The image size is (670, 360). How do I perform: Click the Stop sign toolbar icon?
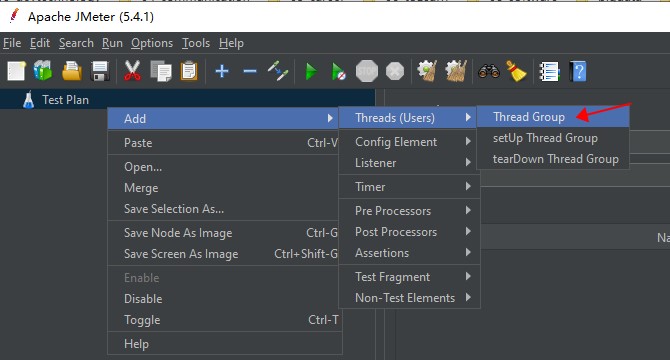[x=367, y=71]
